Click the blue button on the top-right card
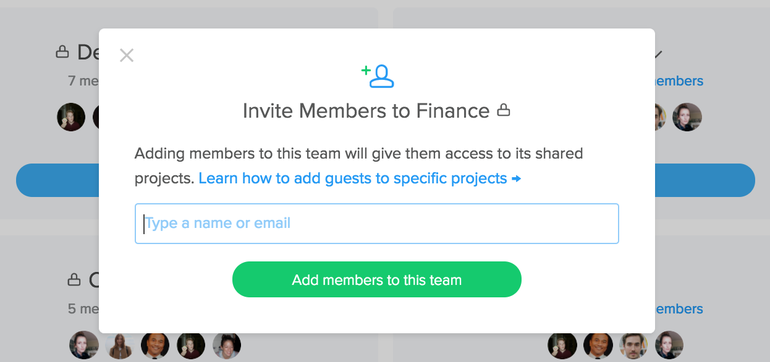Screen dimensions: 770x362 pos(705,180)
